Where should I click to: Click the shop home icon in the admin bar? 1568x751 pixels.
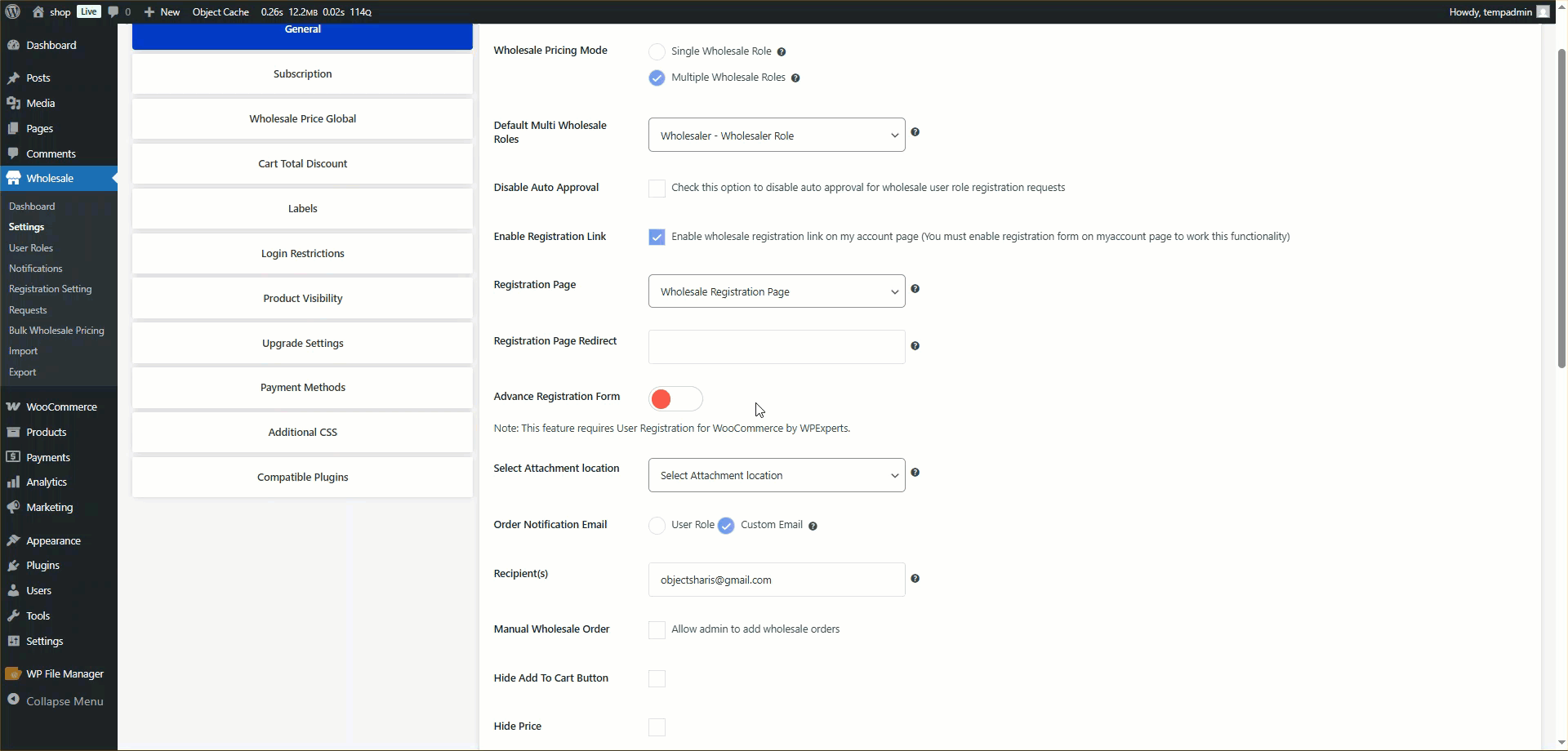[38, 11]
